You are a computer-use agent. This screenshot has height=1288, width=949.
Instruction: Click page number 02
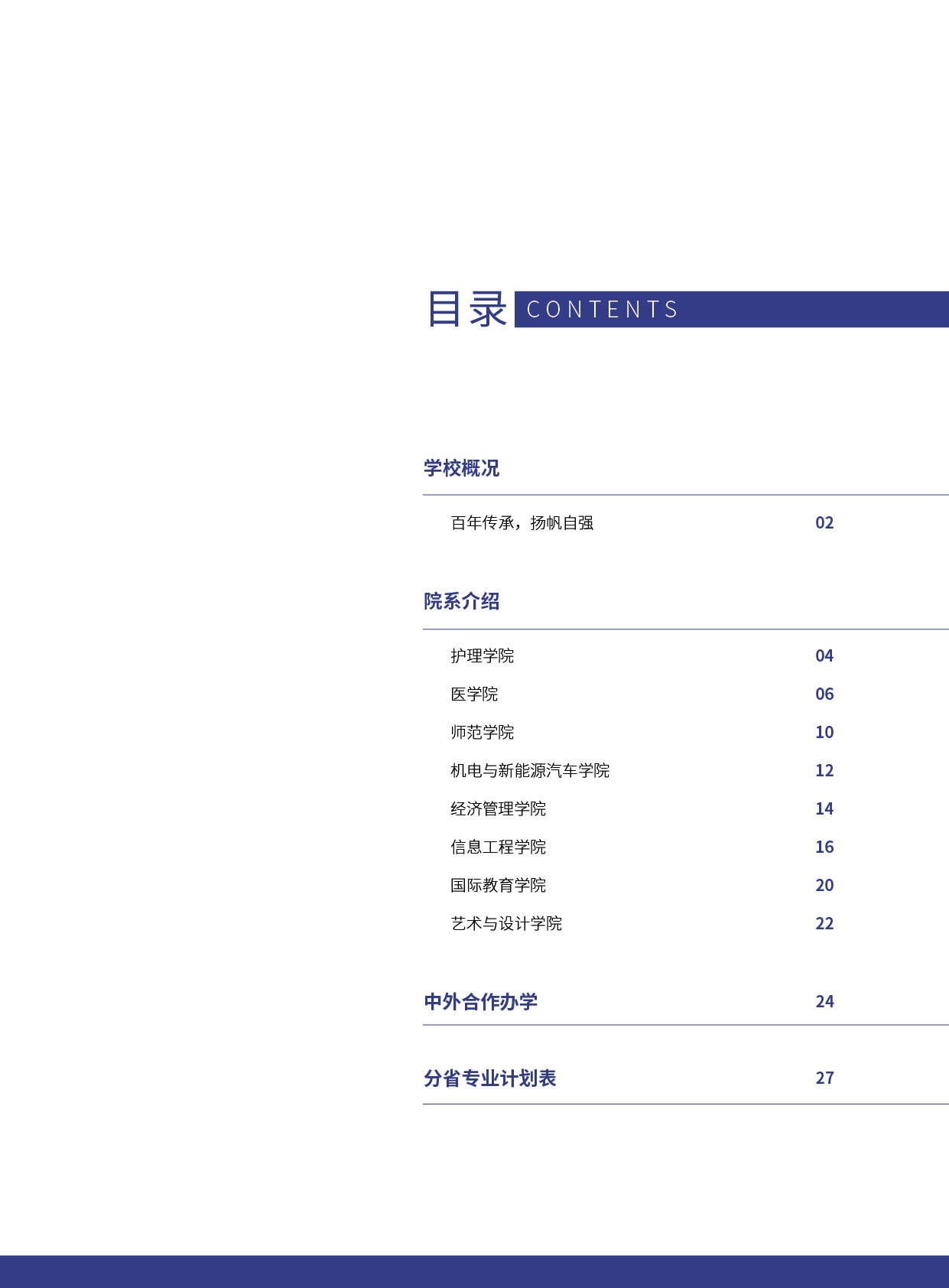[824, 523]
